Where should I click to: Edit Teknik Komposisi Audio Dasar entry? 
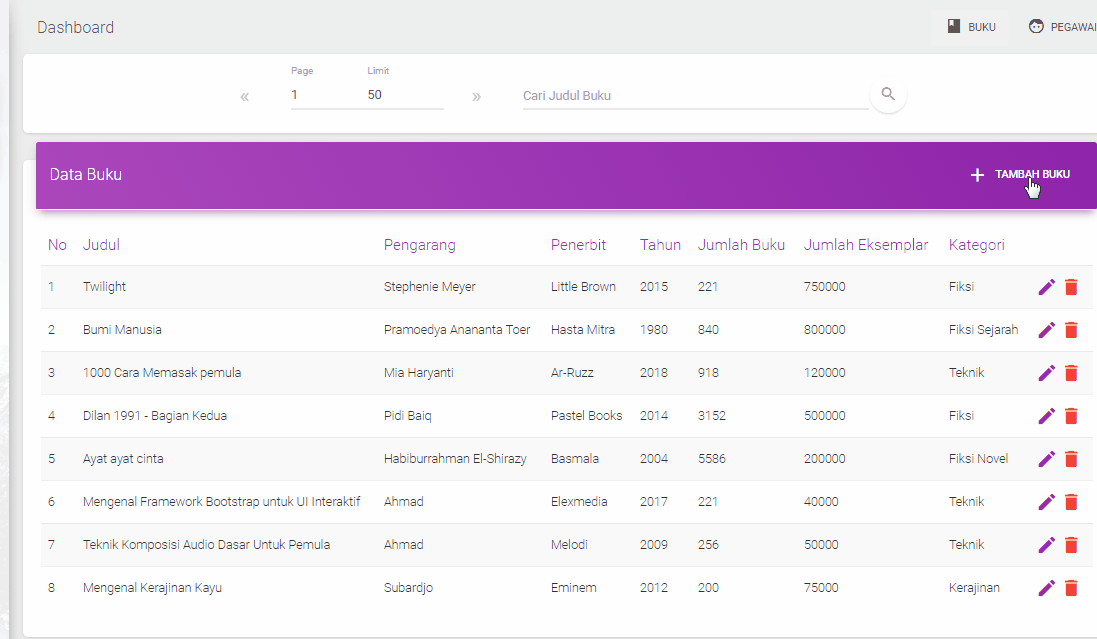[1046, 545]
